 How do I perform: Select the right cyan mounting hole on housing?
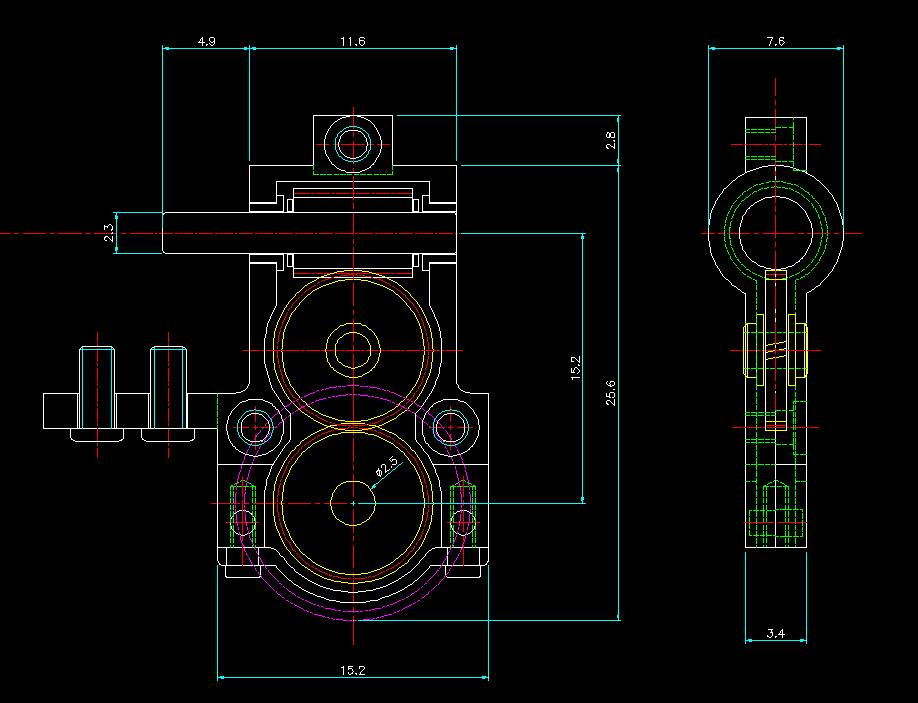click(x=450, y=426)
